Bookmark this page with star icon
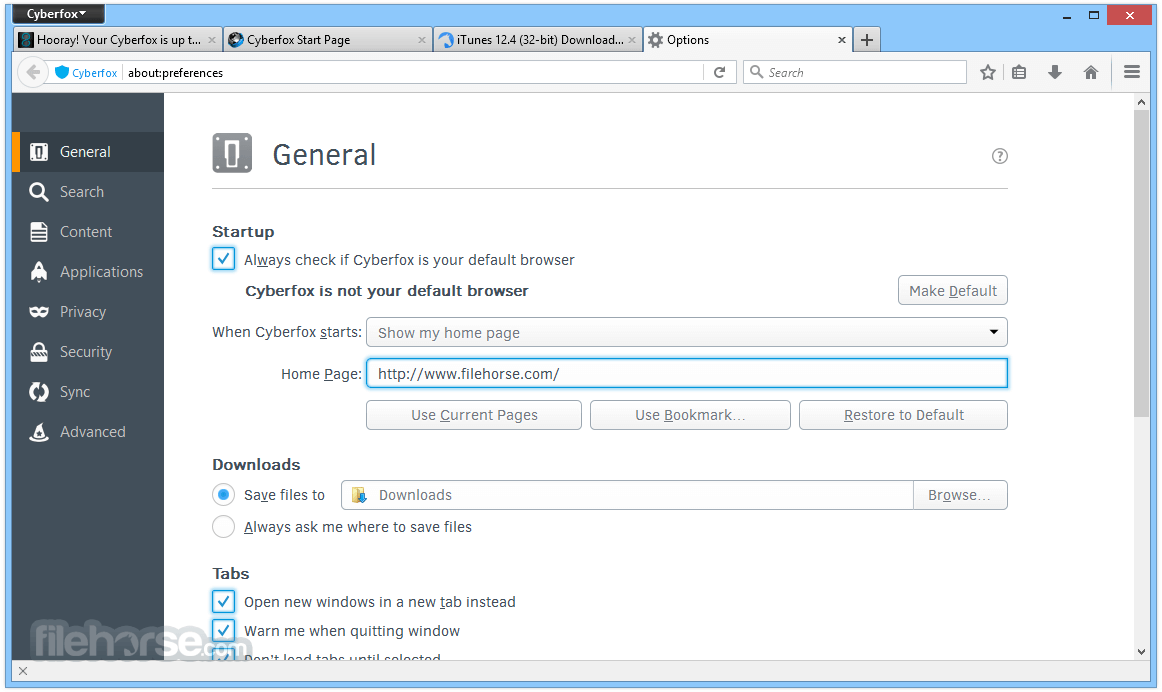The height and width of the screenshot is (692, 1162). [987, 73]
